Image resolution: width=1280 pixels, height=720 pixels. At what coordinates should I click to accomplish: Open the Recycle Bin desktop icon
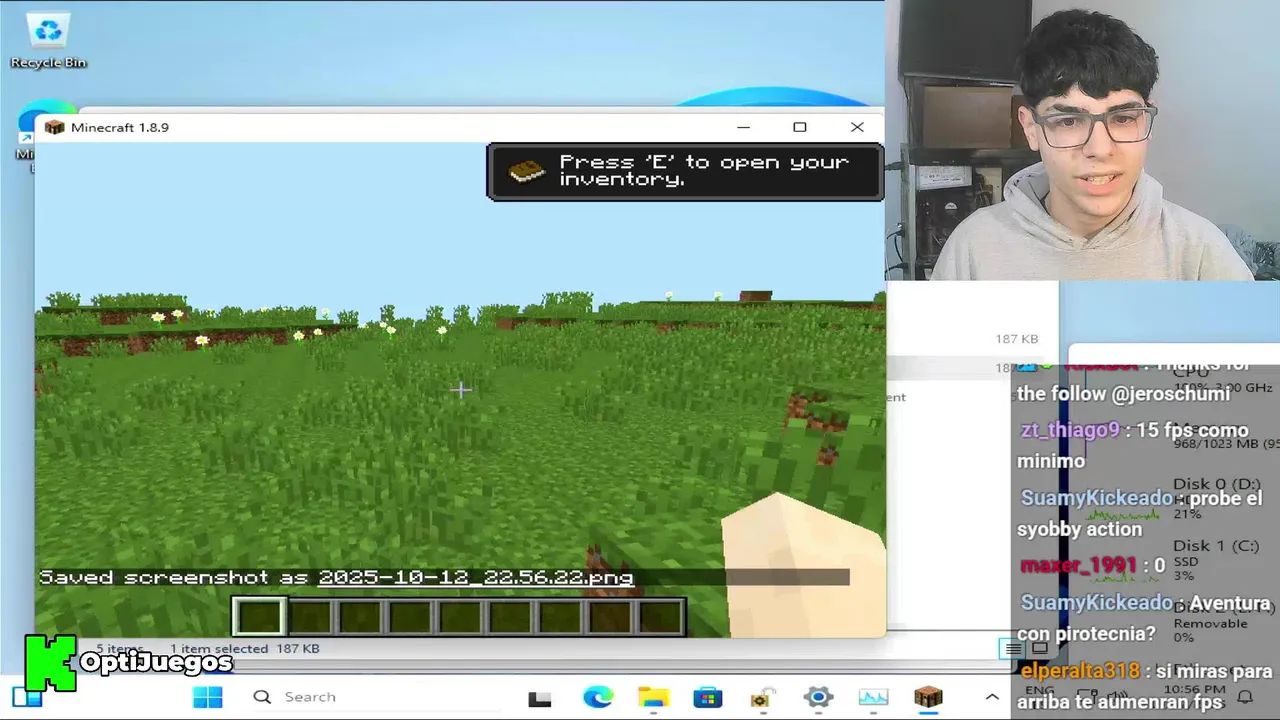click(48, 40)
